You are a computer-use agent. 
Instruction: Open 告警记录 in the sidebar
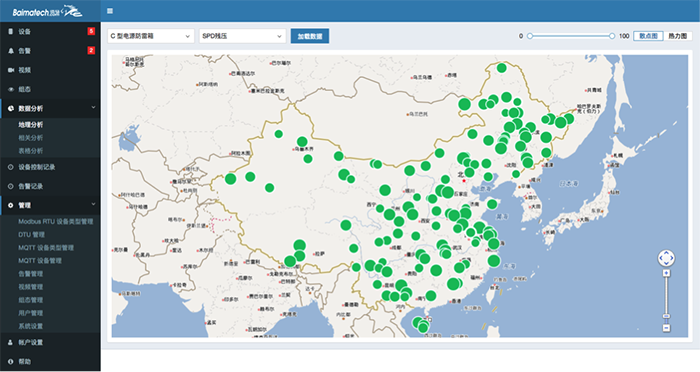(x=30, y=186)
